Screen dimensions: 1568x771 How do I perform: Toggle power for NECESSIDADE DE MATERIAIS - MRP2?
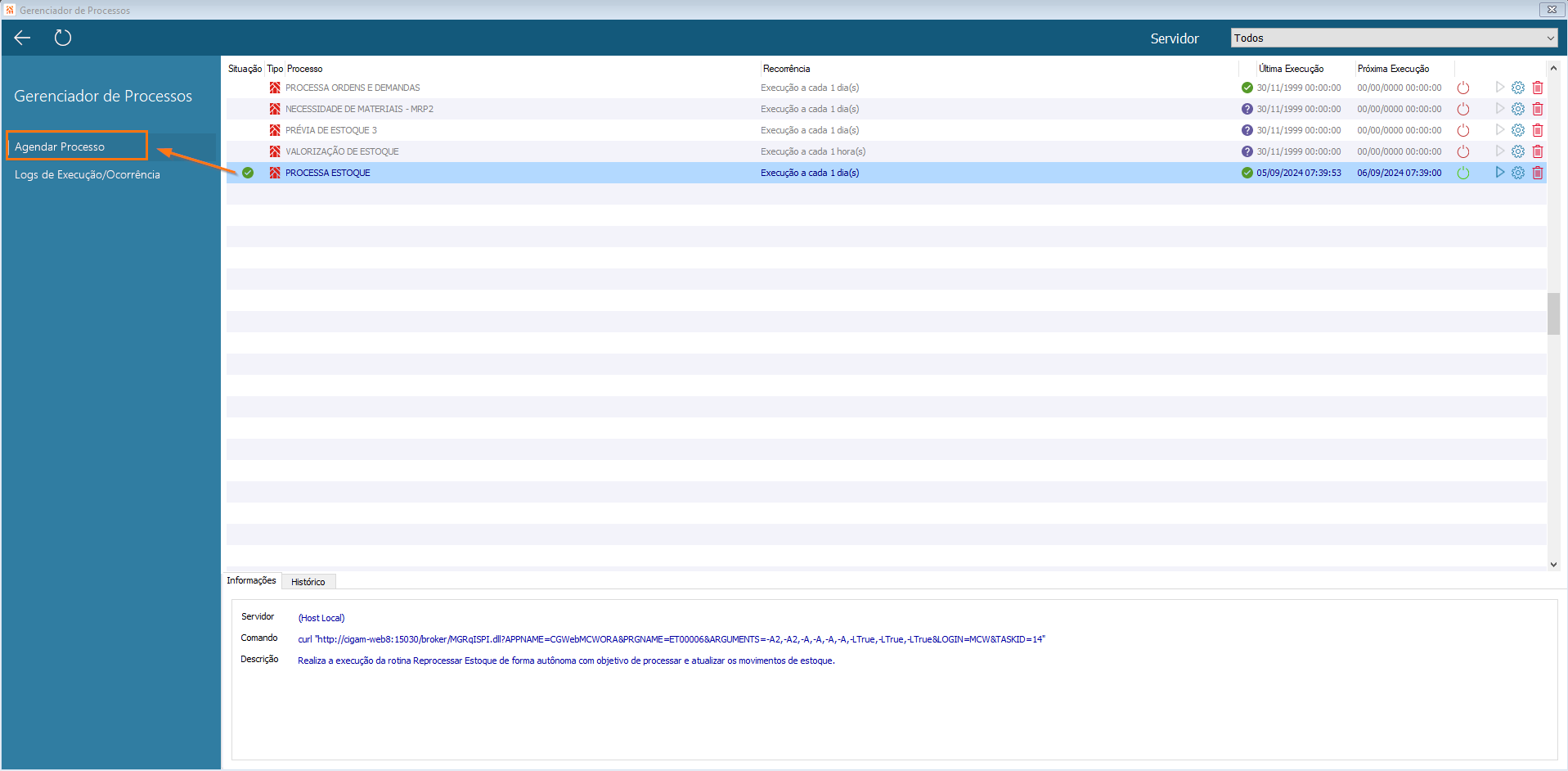(1463, 109)
